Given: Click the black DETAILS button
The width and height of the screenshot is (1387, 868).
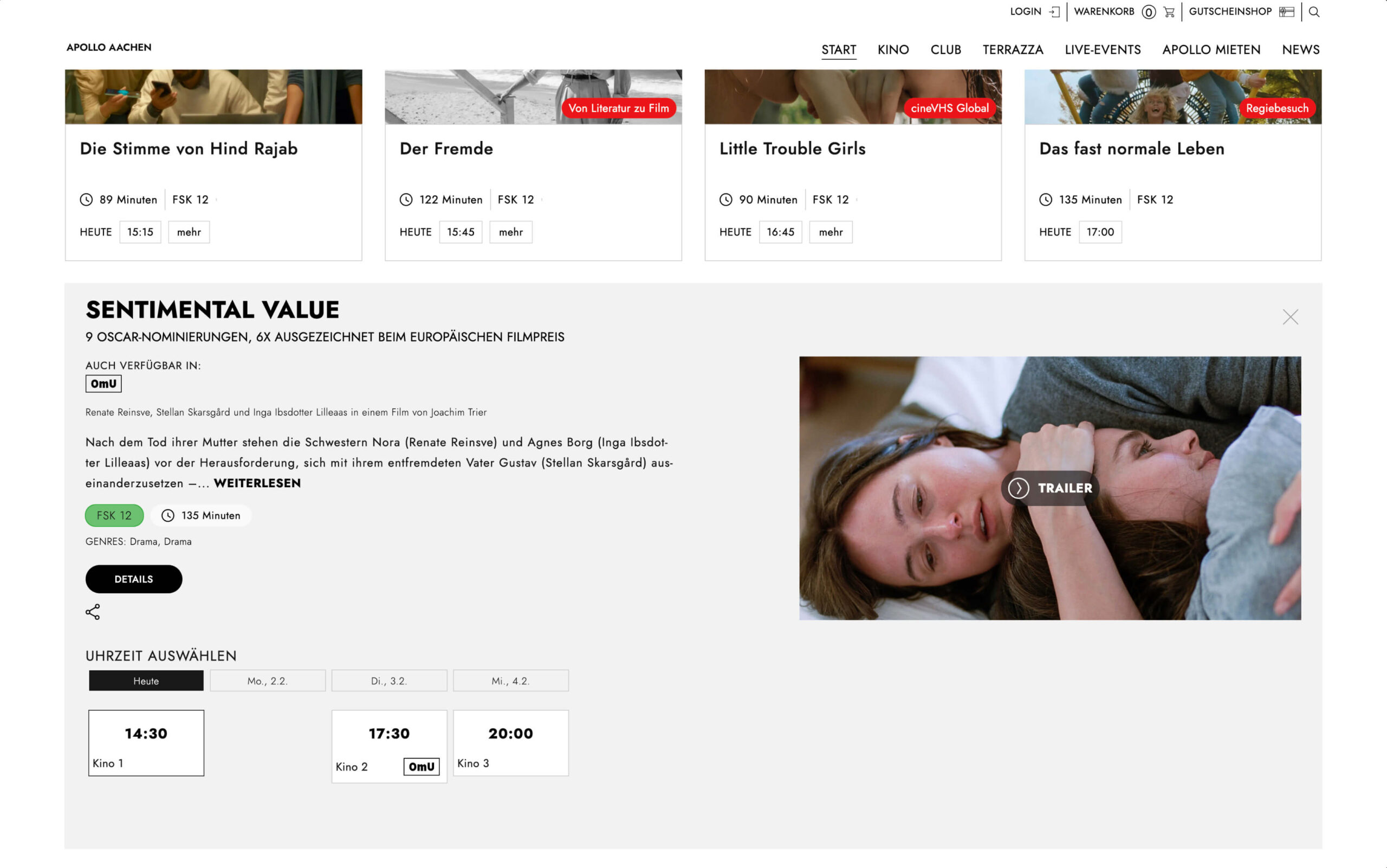Looking at the screenshot, I should [x=134, y=579].
